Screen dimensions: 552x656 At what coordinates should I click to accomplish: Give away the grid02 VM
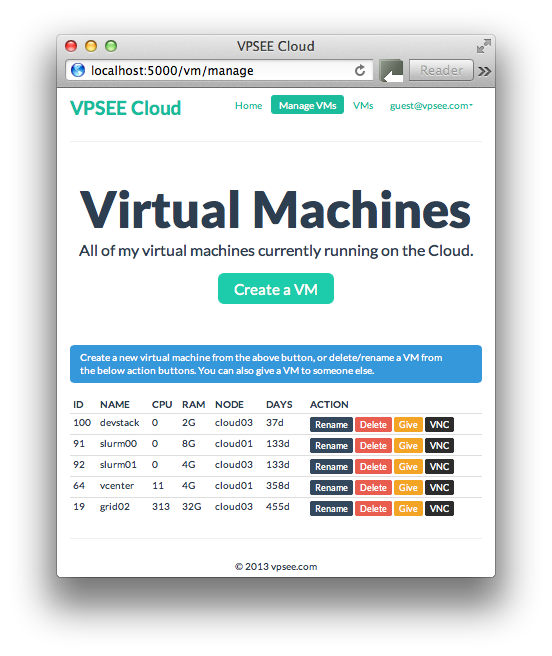[408, 508]
